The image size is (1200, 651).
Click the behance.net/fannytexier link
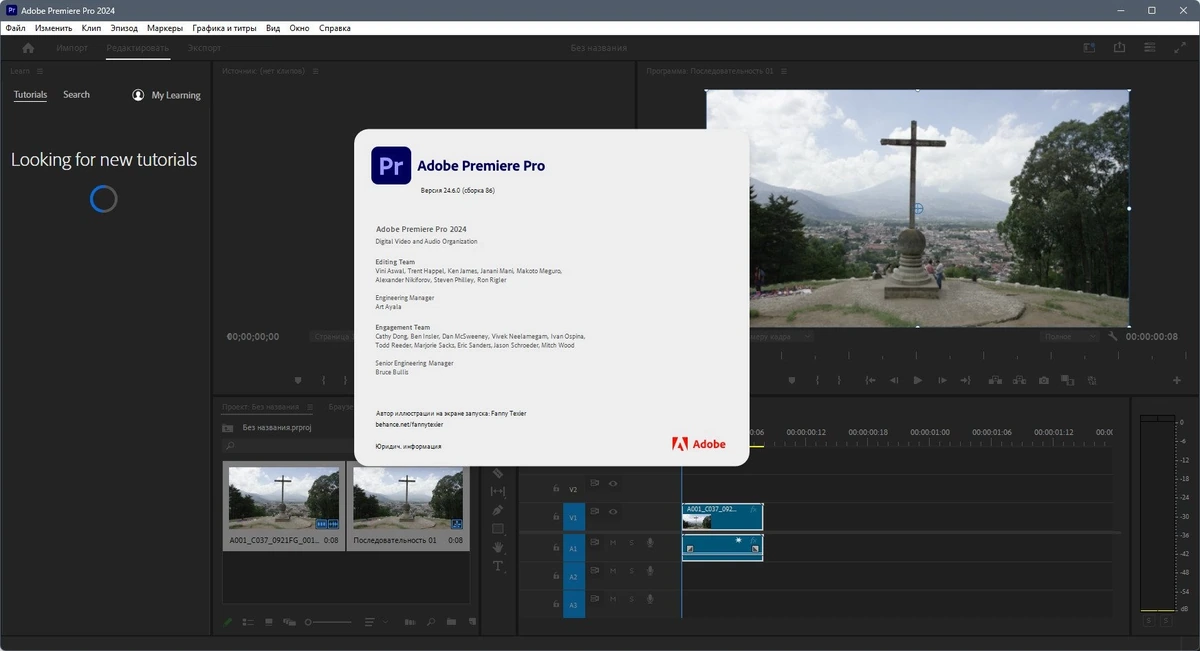click(x=410, y=424)
